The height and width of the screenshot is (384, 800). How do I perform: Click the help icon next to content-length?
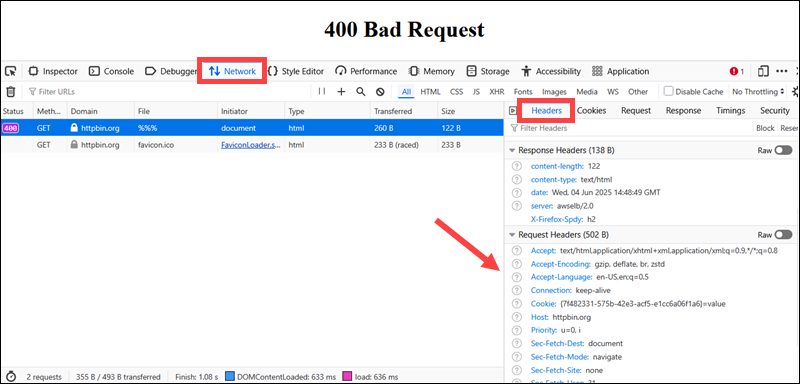tap(517, 166)
